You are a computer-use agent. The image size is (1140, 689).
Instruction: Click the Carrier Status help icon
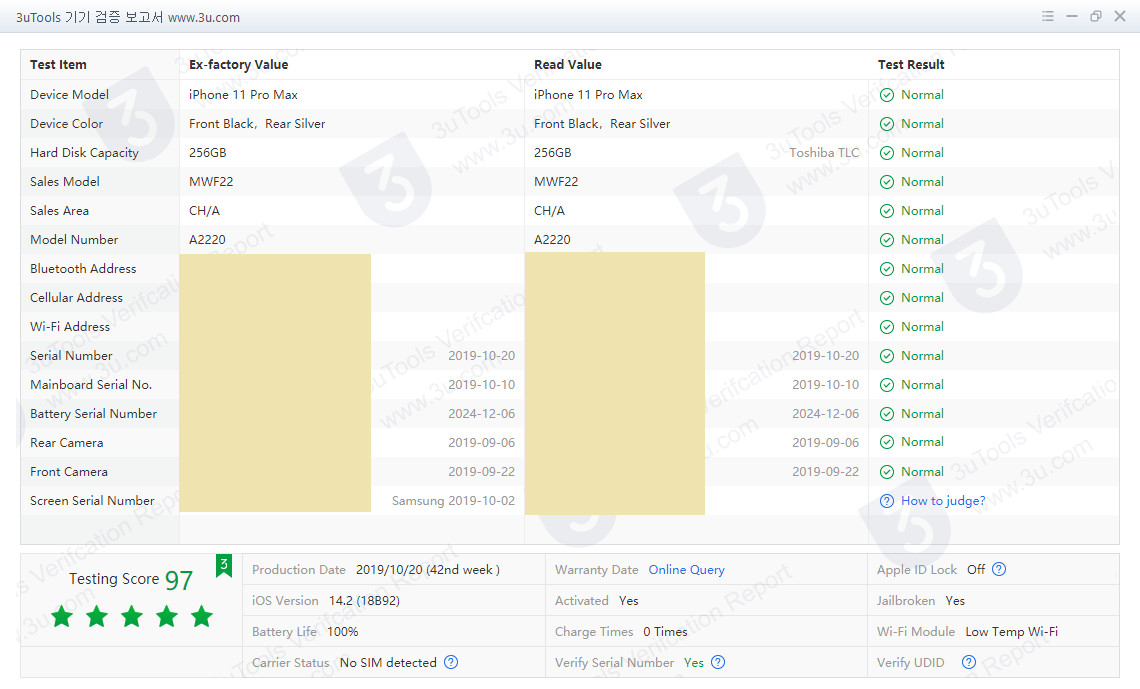tap(451, 662)
